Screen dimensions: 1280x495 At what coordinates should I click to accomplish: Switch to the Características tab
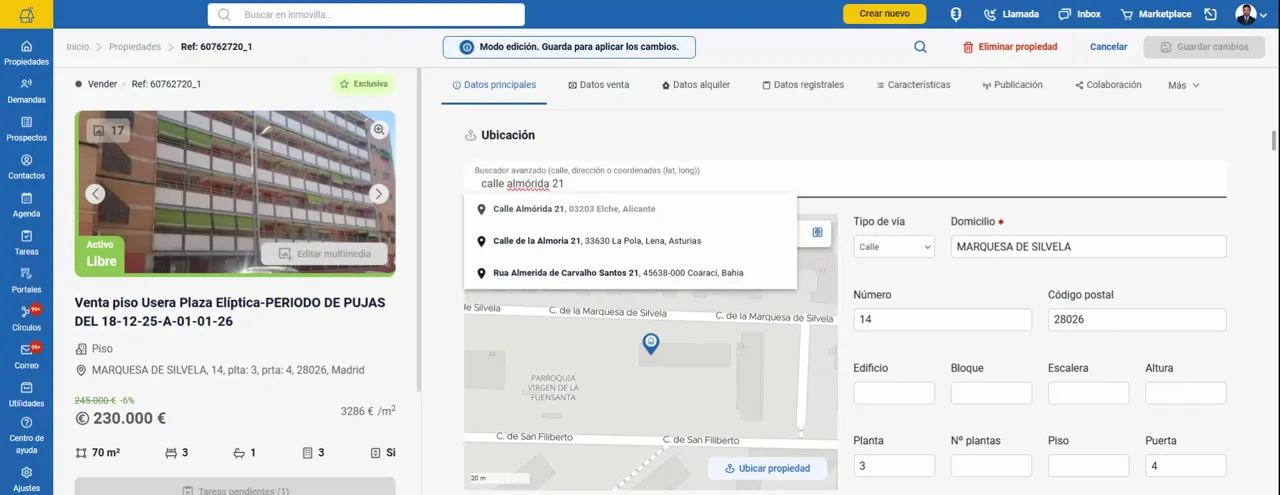913,85
